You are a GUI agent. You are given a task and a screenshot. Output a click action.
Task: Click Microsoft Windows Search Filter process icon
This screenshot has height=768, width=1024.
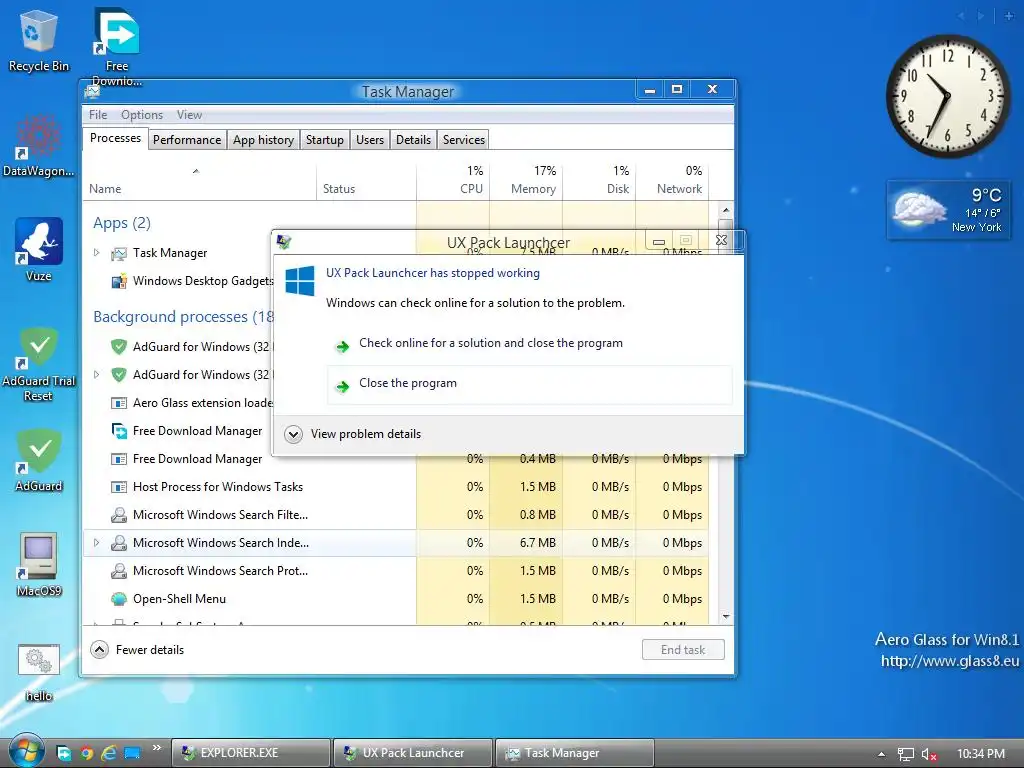point(119,515)
